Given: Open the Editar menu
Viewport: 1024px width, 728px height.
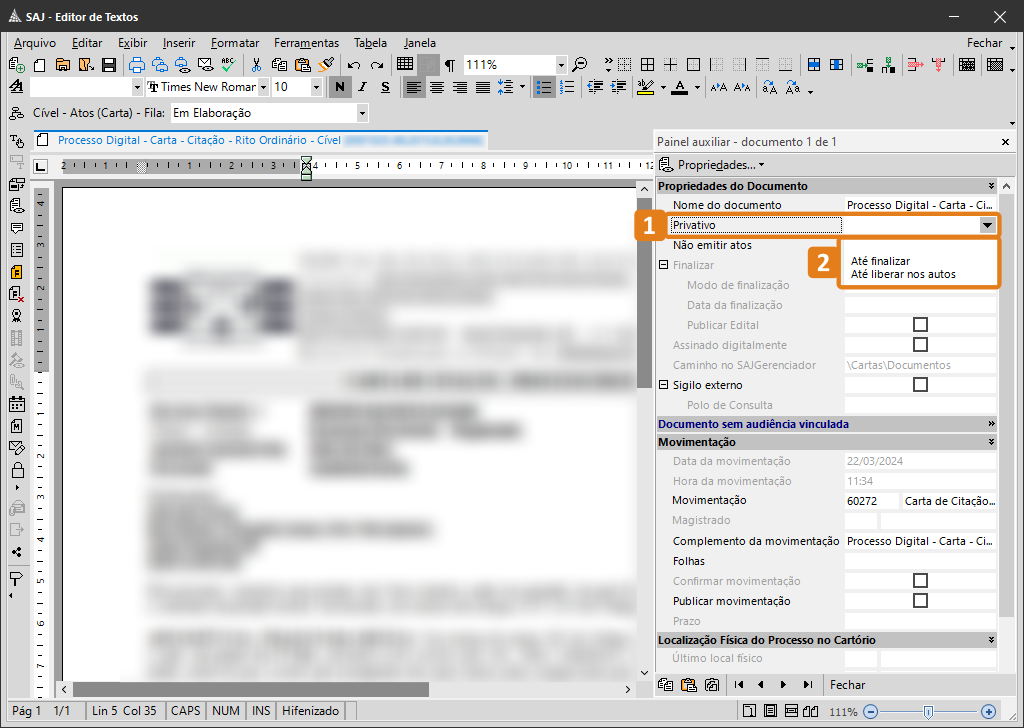Looking at the screenshot, I should 87,43.
